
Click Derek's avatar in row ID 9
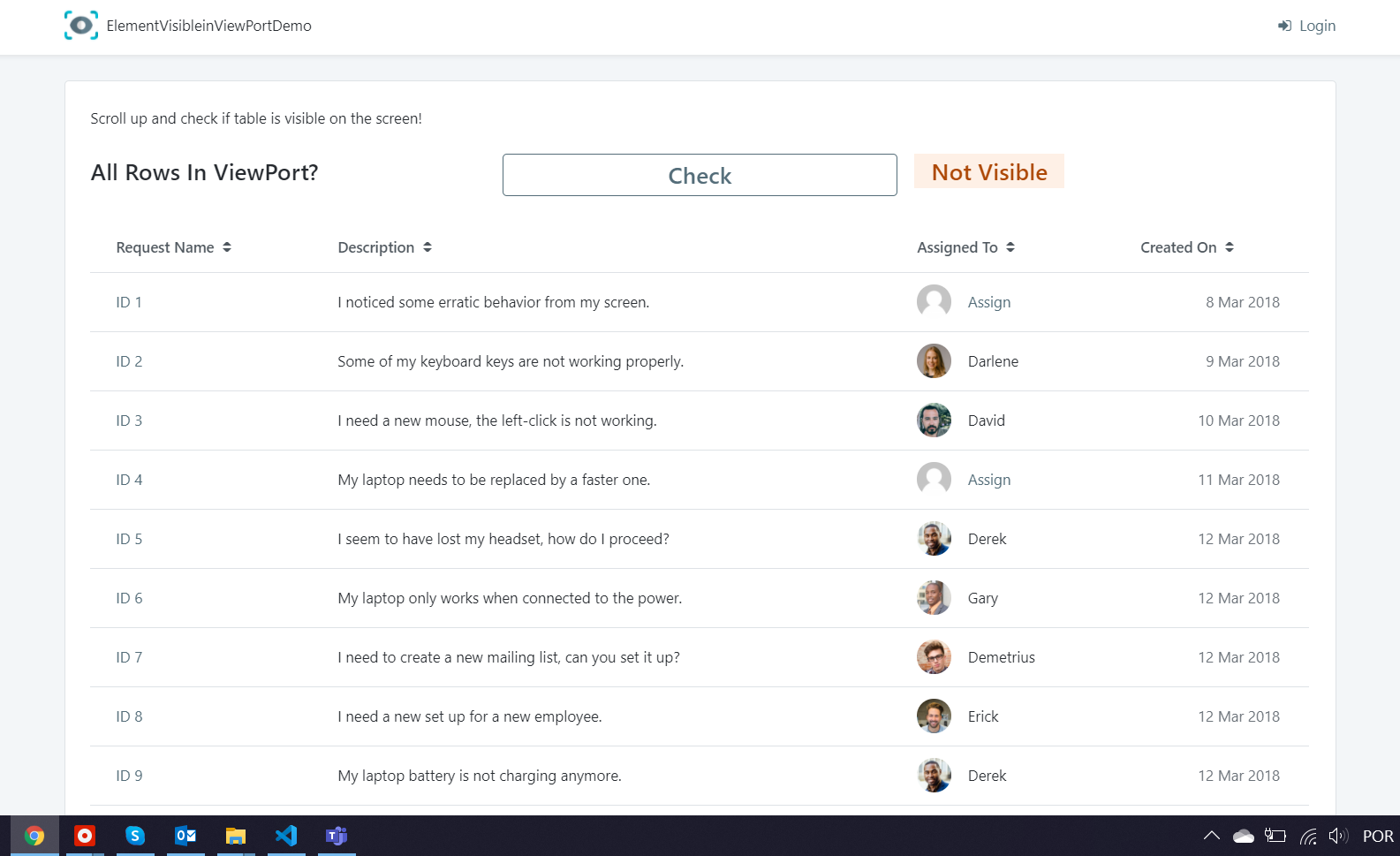[x=934, y=776]
